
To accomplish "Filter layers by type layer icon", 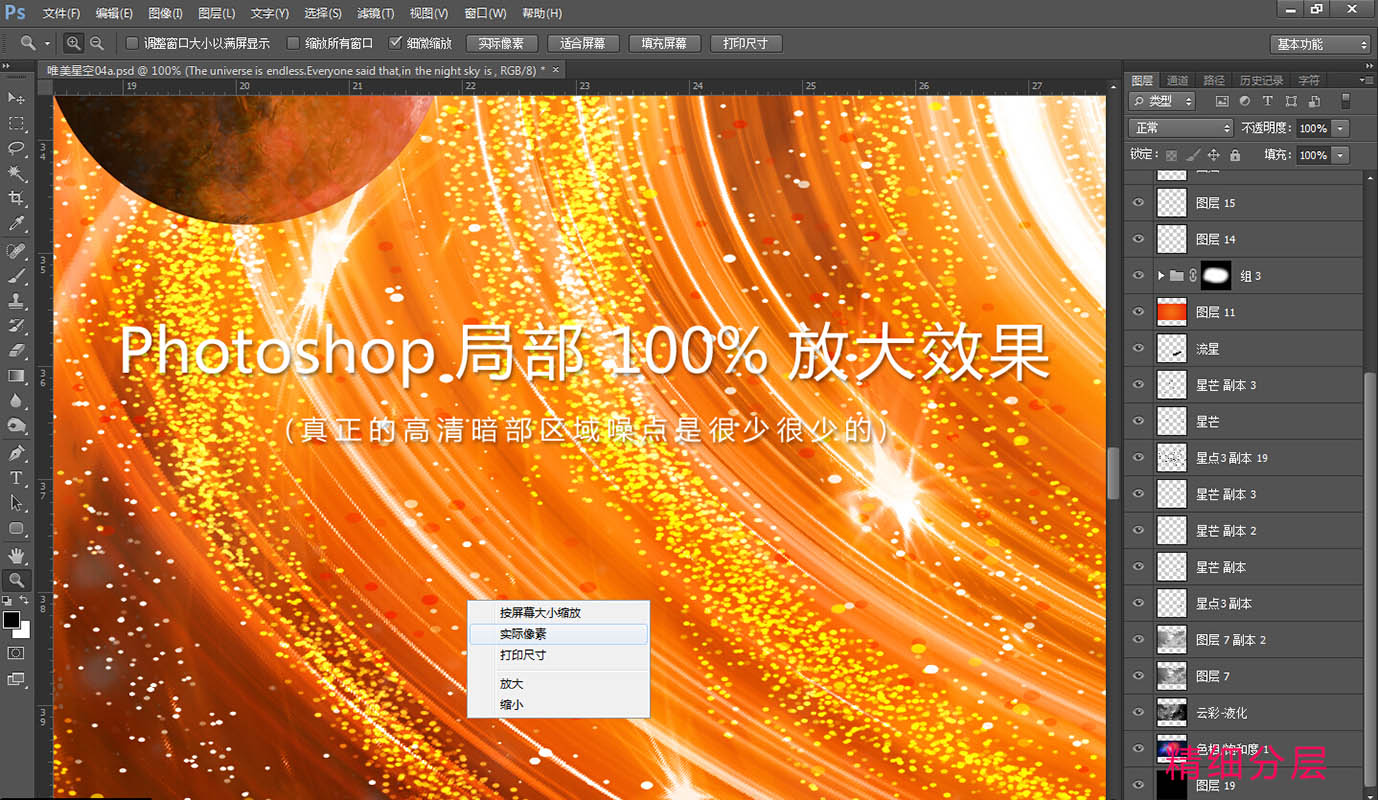I will click(x=1268, y=101).
